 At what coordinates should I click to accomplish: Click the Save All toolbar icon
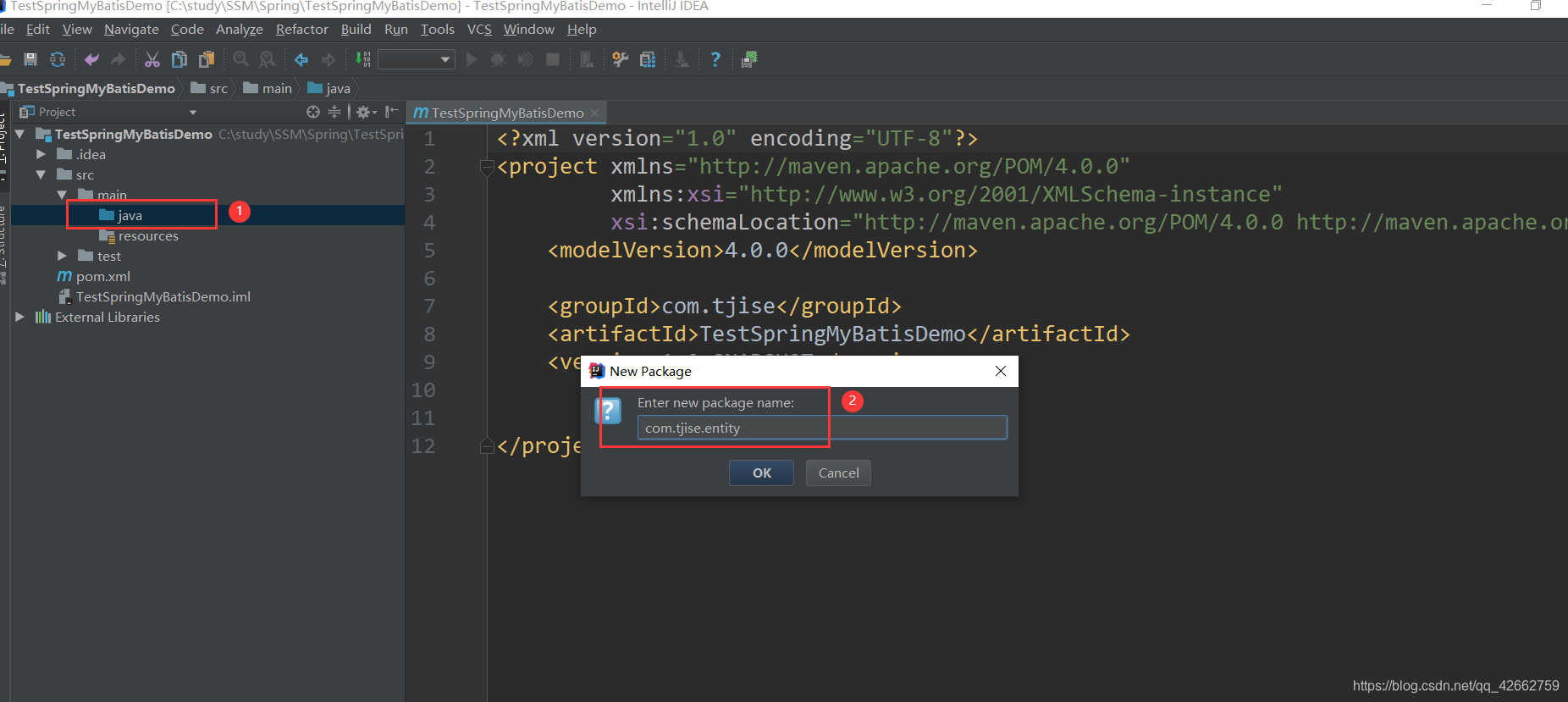30,59
